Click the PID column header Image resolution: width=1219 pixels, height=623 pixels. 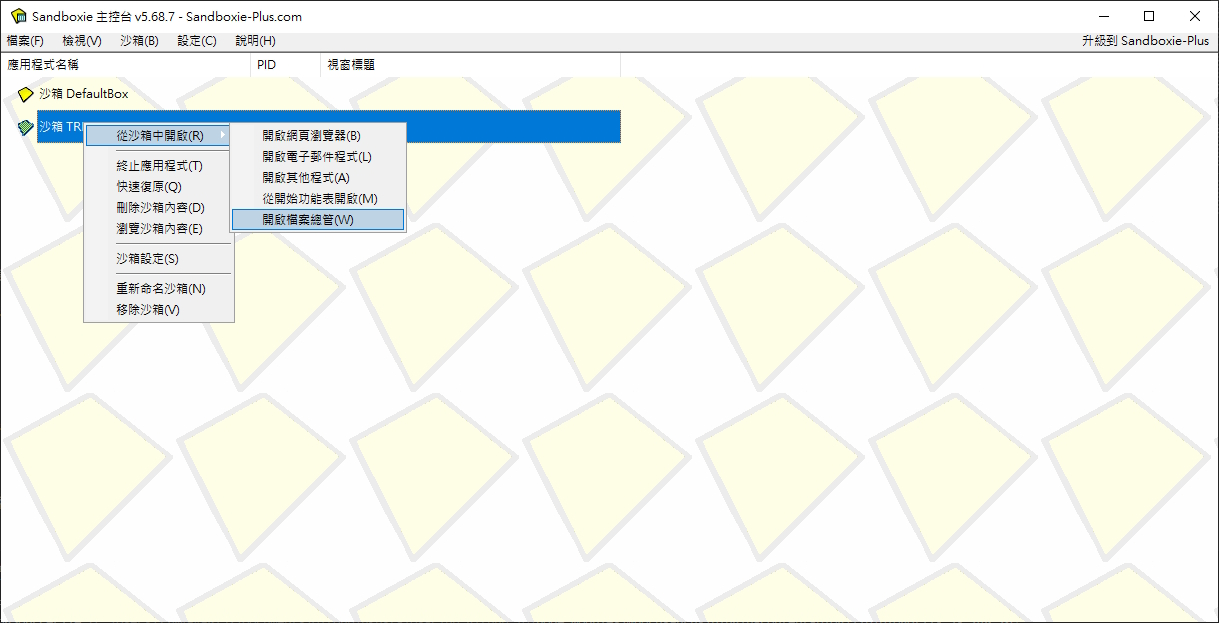286,65
